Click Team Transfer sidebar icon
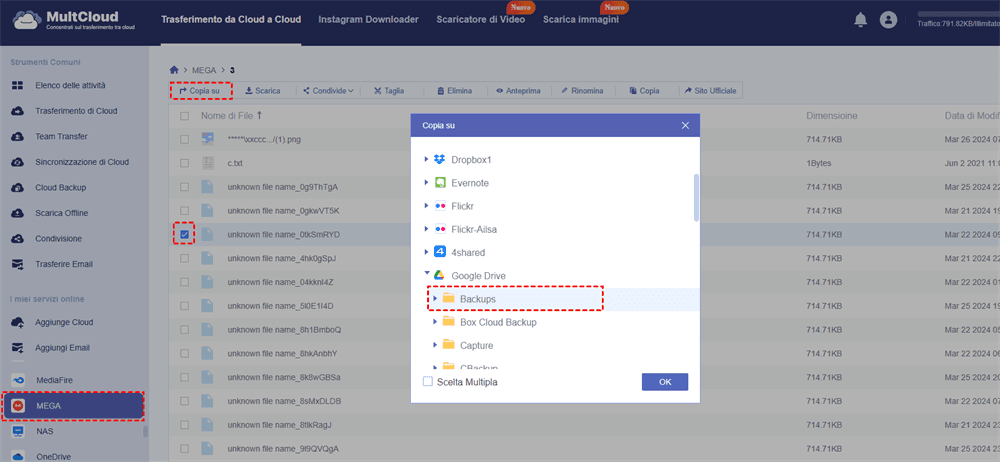This screenshot has height=462, width=1000. [x=18, y=137]
